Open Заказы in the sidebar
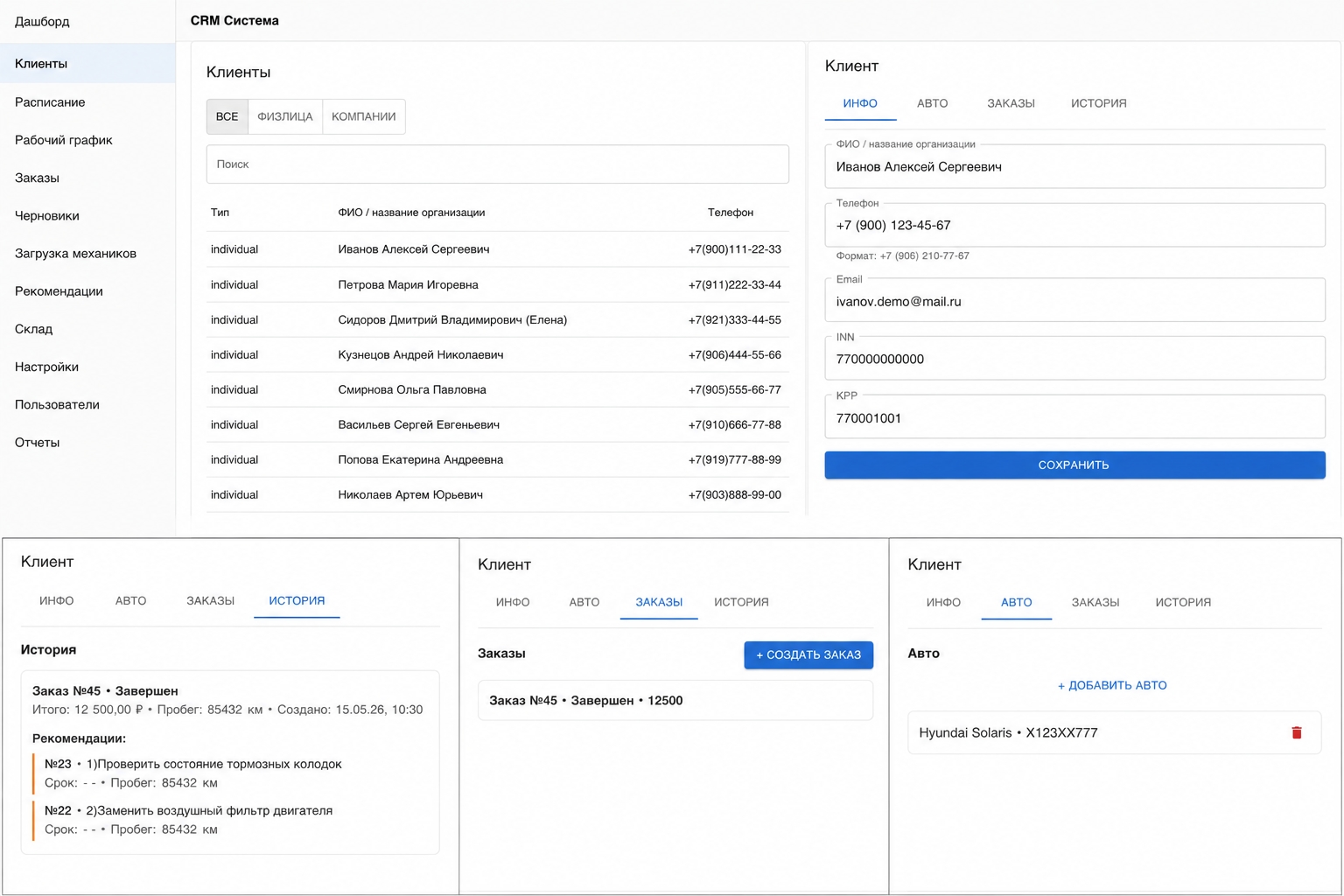1344x896 pixels. point(37,178)
